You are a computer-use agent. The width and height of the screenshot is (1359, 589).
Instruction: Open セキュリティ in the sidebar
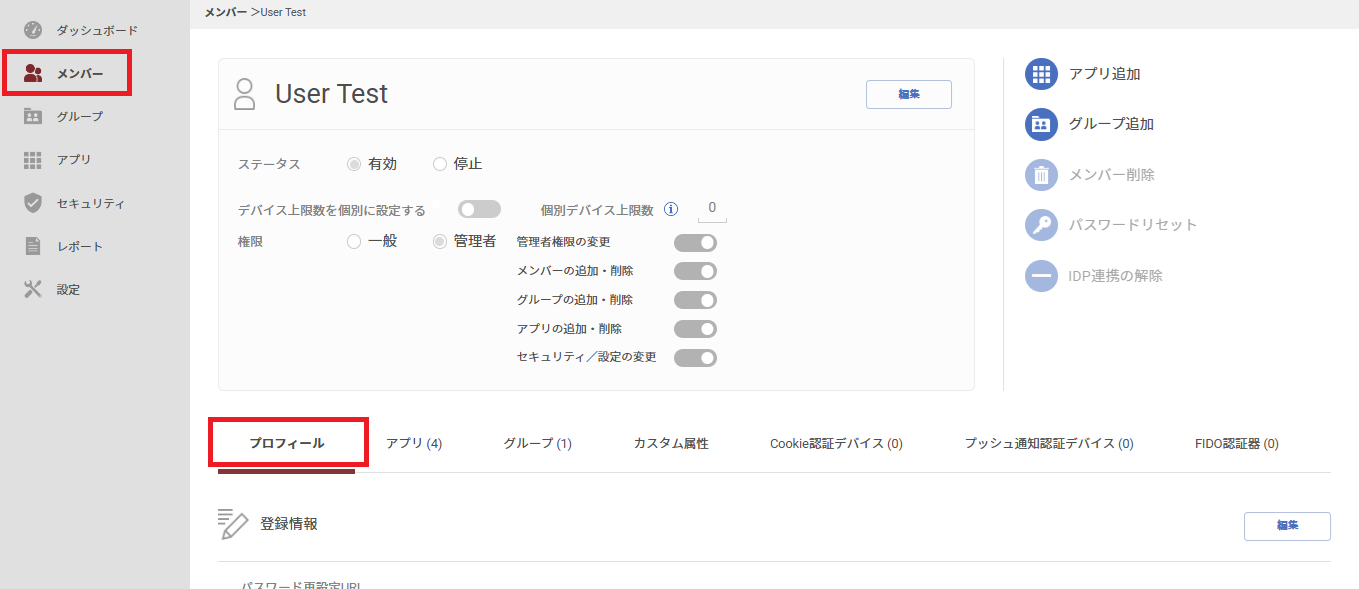(x=91, y=203)
